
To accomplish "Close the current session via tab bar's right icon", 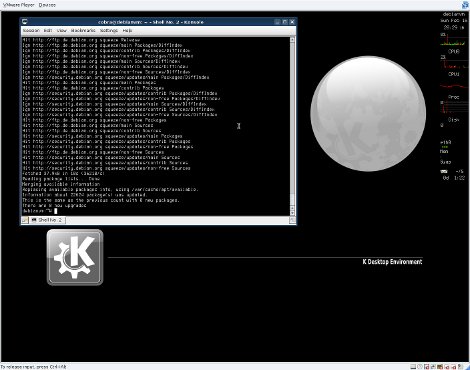I will (x=292, y=220).
